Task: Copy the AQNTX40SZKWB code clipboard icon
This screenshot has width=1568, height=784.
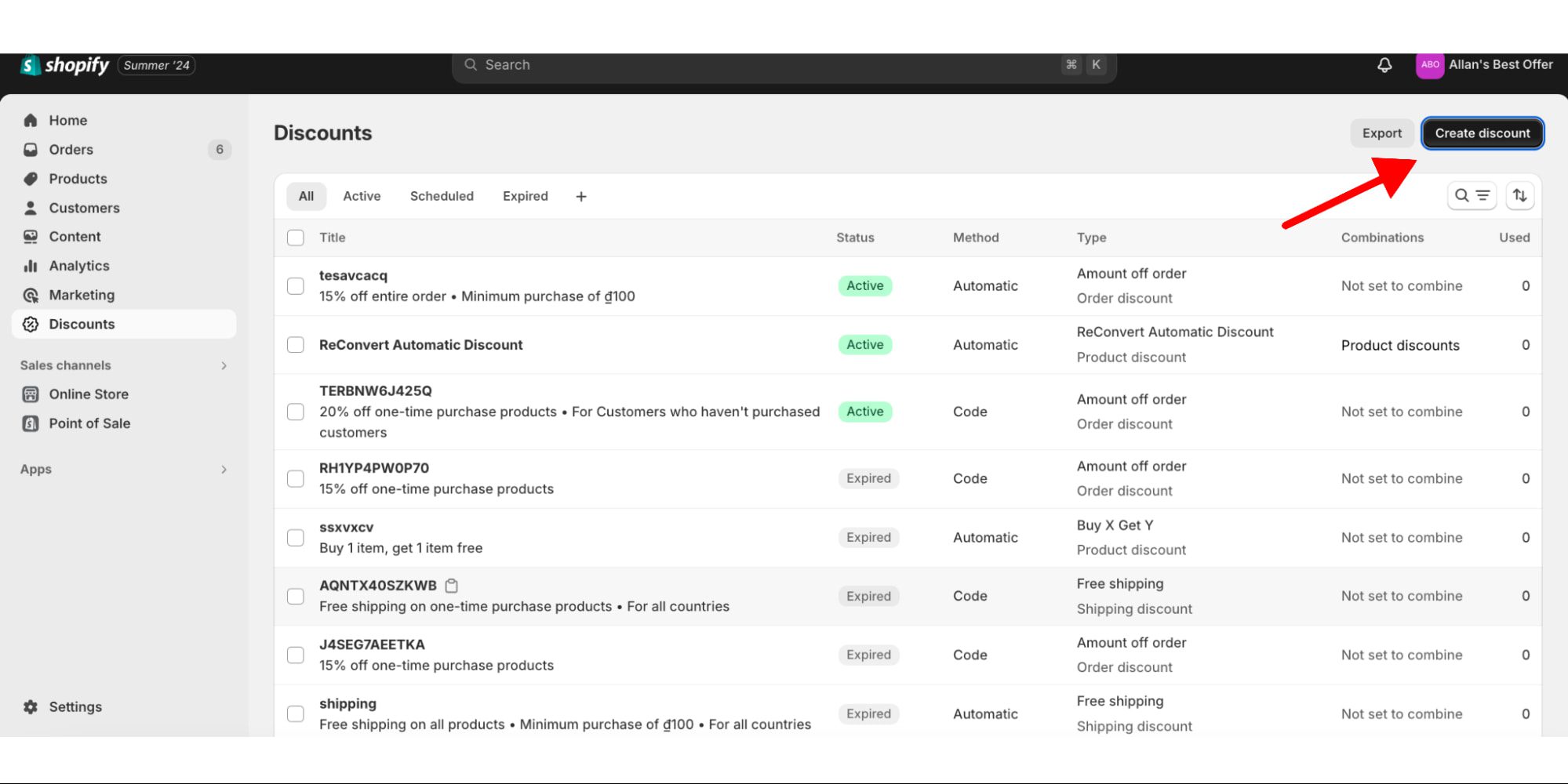Action: pos(452,586)
